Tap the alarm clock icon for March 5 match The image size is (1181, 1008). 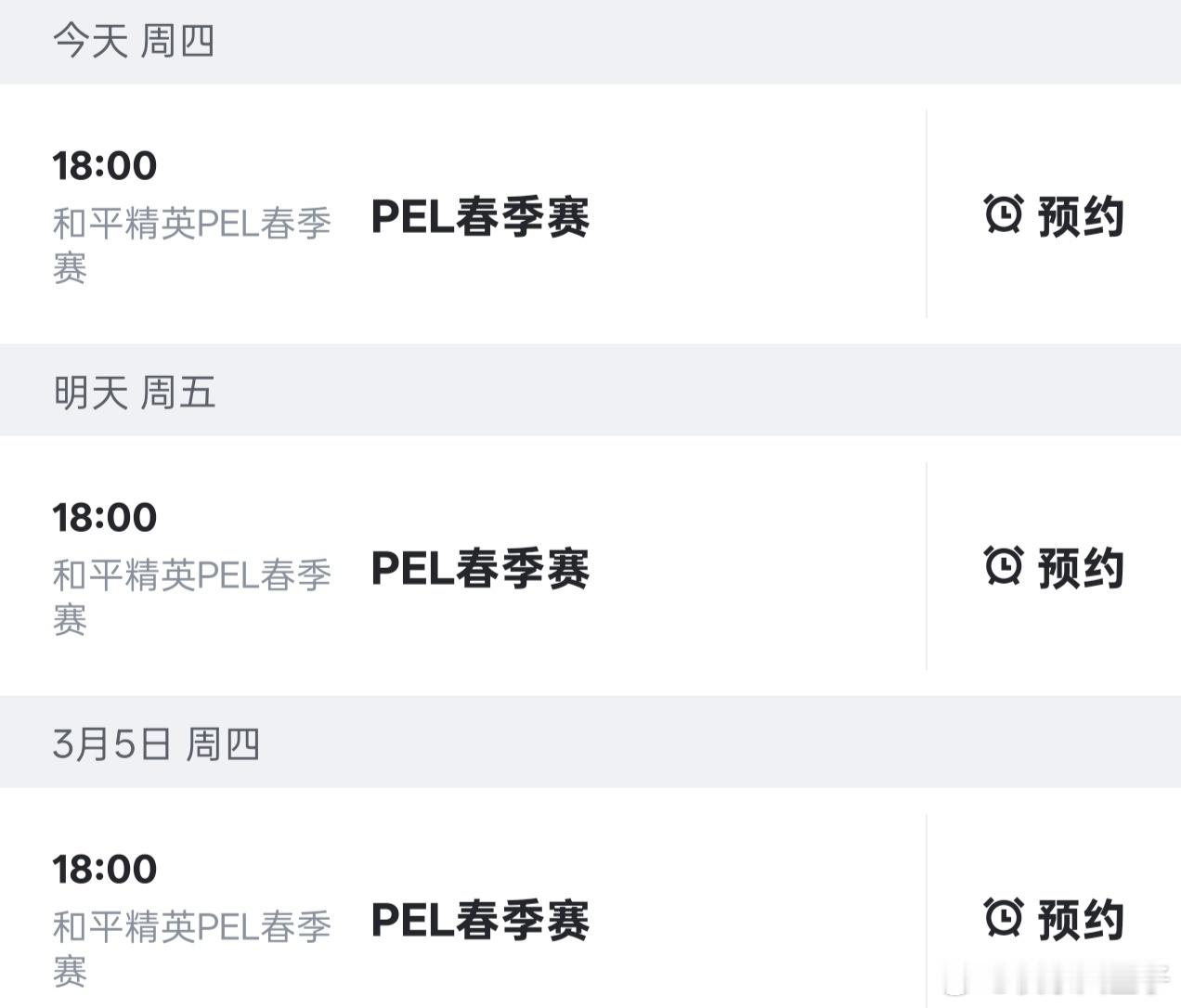tap(1004, 918)
